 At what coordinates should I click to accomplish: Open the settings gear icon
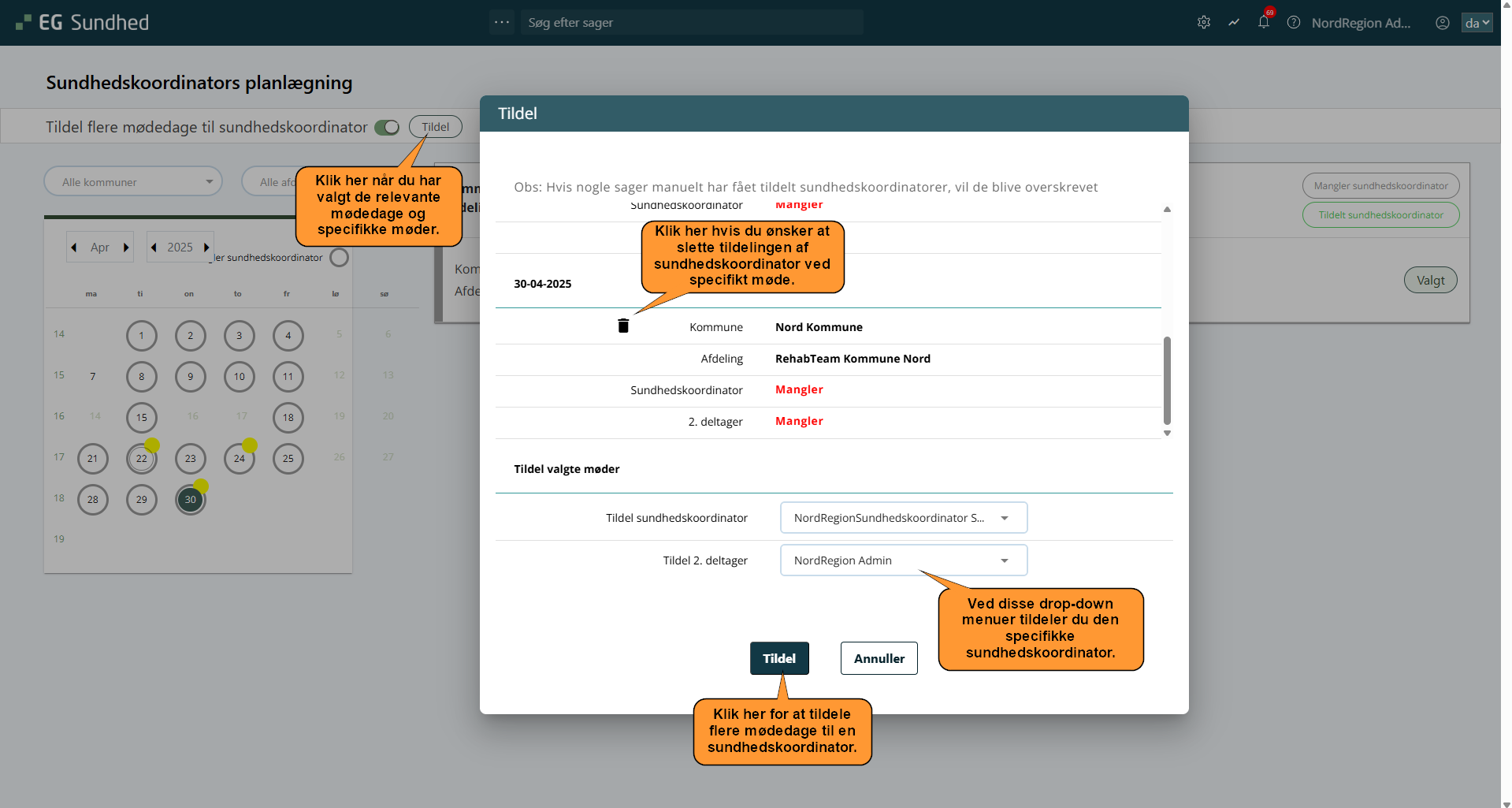tap(1203, 23)
